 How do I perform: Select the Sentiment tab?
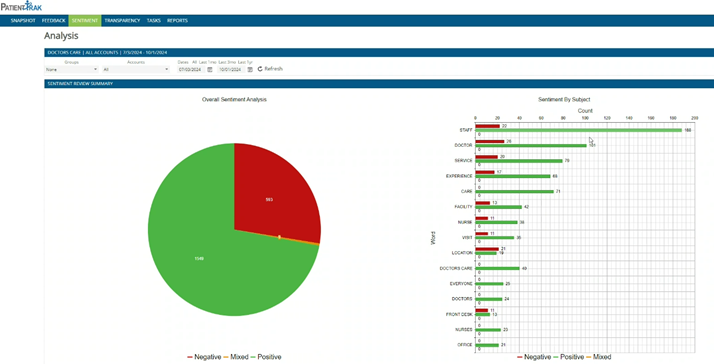tap(85, 21)
